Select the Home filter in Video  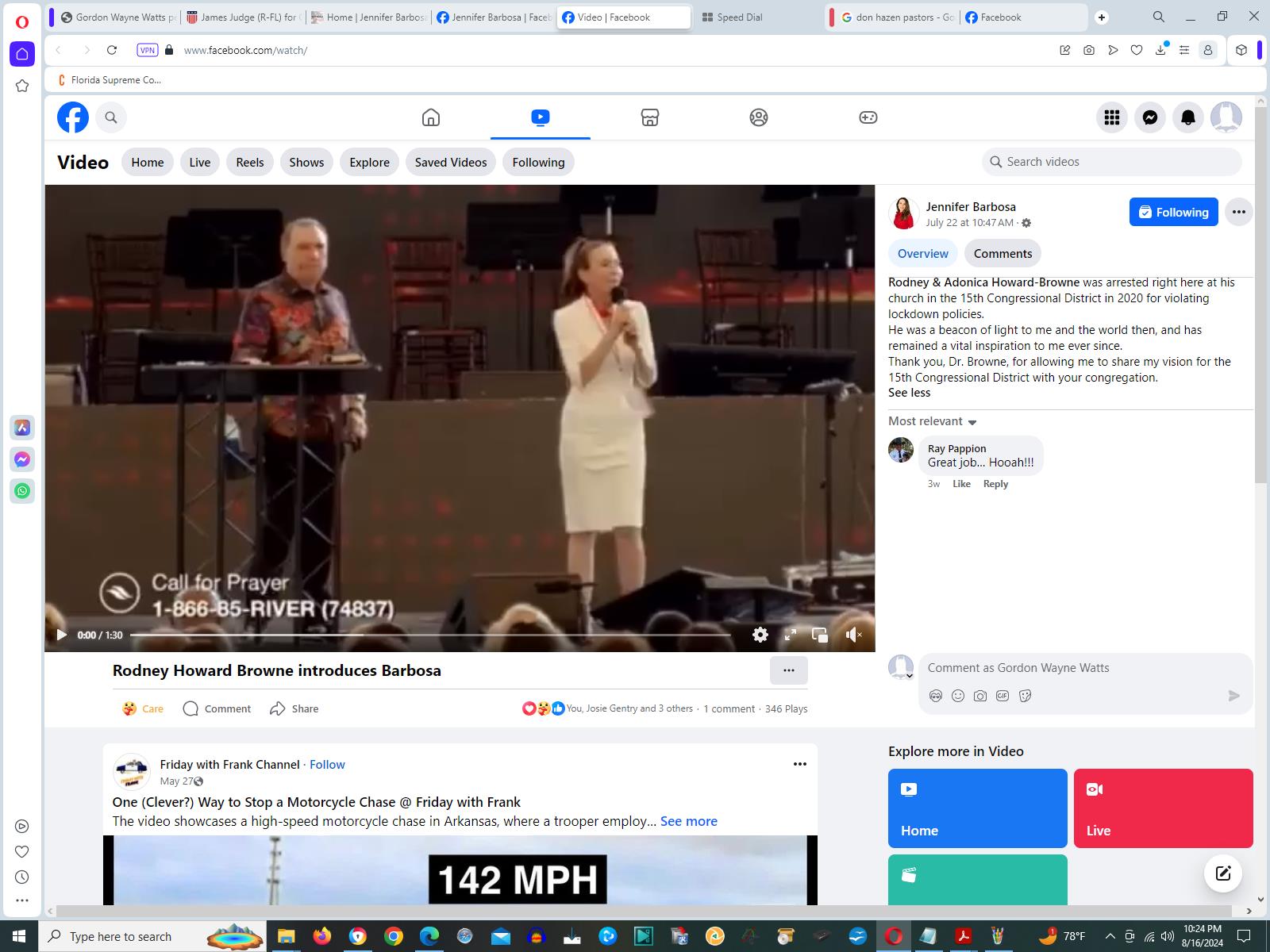148,162
